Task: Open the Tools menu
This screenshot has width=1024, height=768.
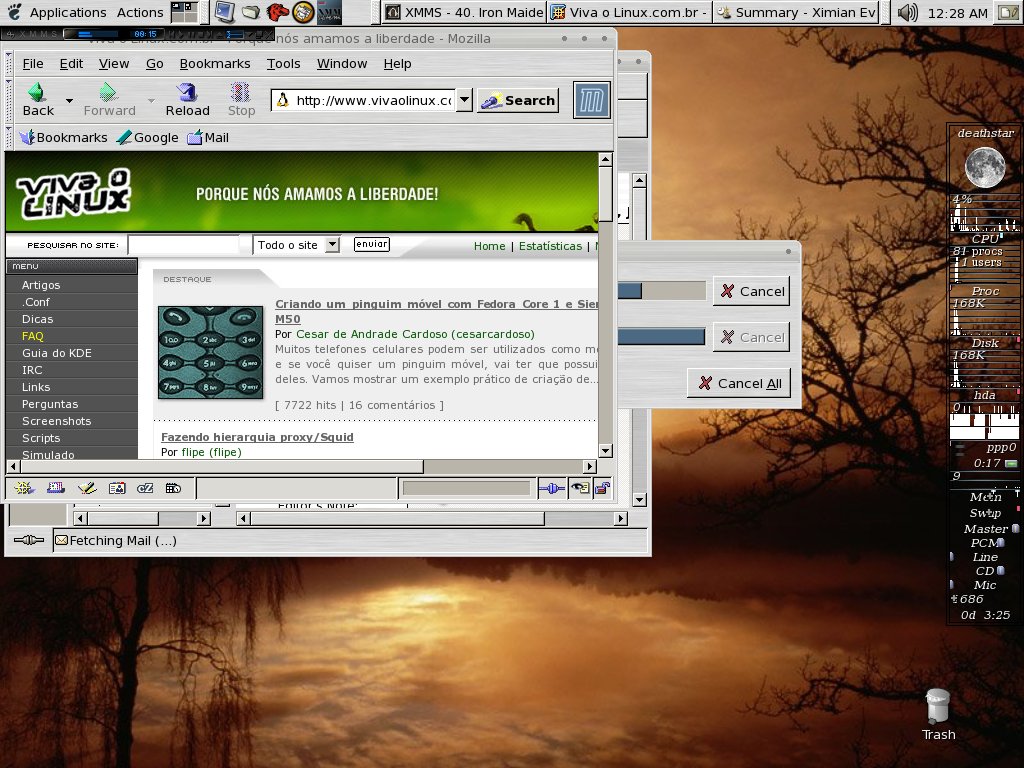Action: 283,63
